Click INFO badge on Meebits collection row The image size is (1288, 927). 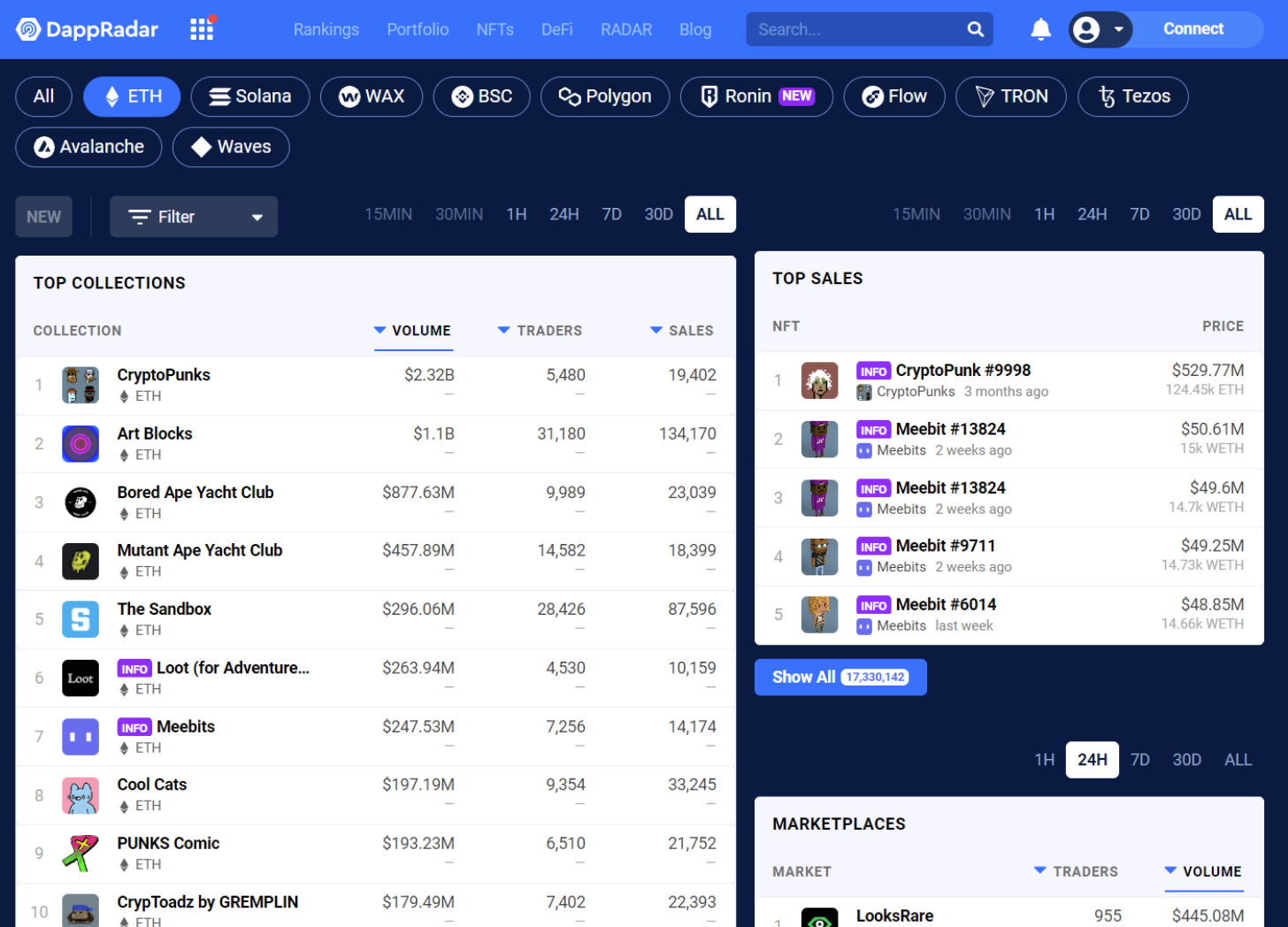134,727
